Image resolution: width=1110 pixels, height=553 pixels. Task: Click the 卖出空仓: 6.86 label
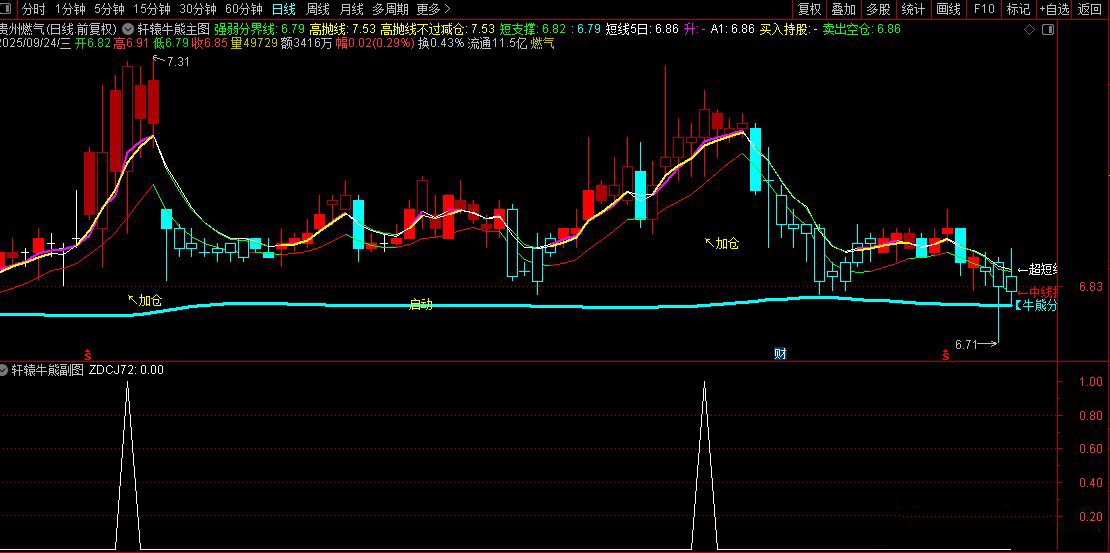pyautogui.click(x=861, y=30)
